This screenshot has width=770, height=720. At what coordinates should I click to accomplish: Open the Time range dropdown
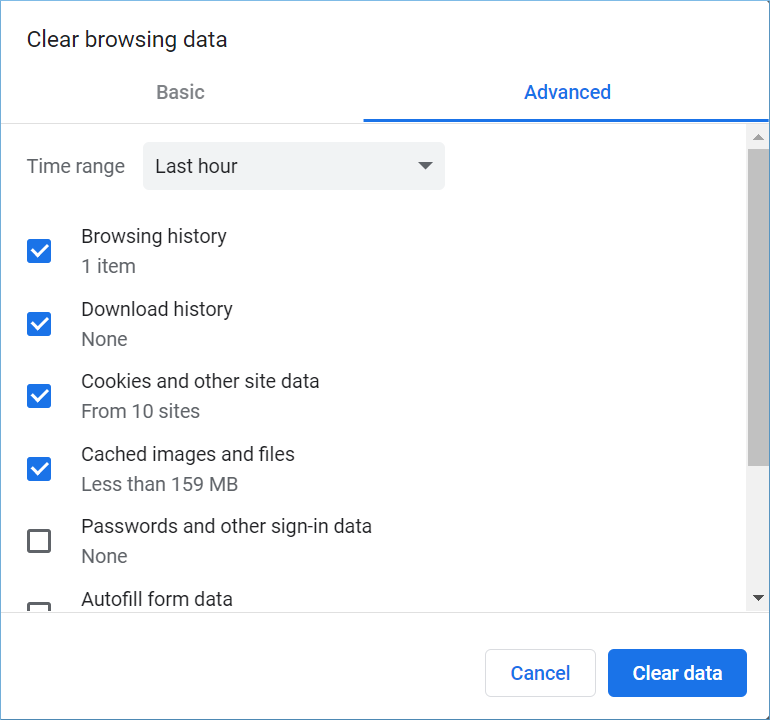[293, 166]
